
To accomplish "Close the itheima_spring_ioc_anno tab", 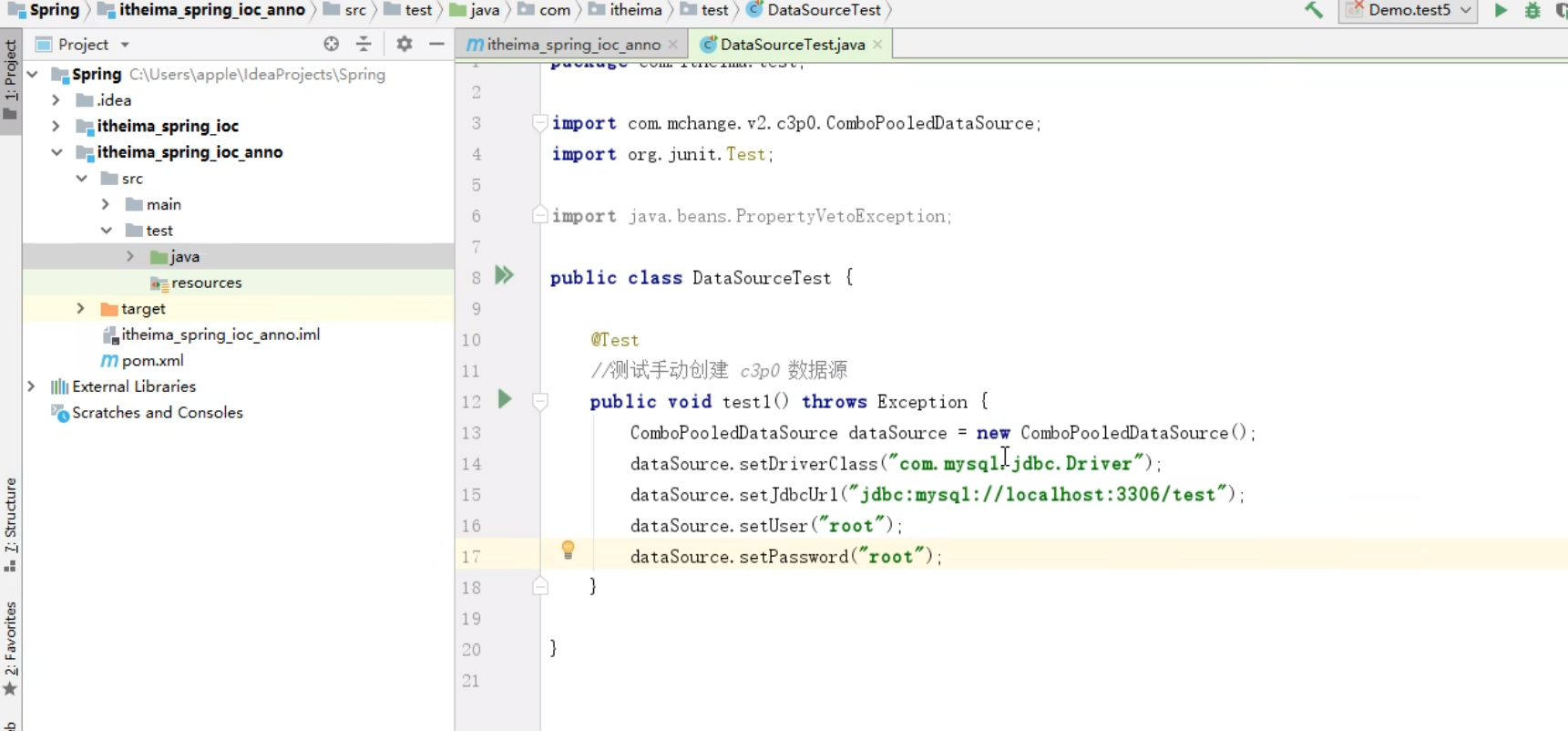I will point(673,44).
